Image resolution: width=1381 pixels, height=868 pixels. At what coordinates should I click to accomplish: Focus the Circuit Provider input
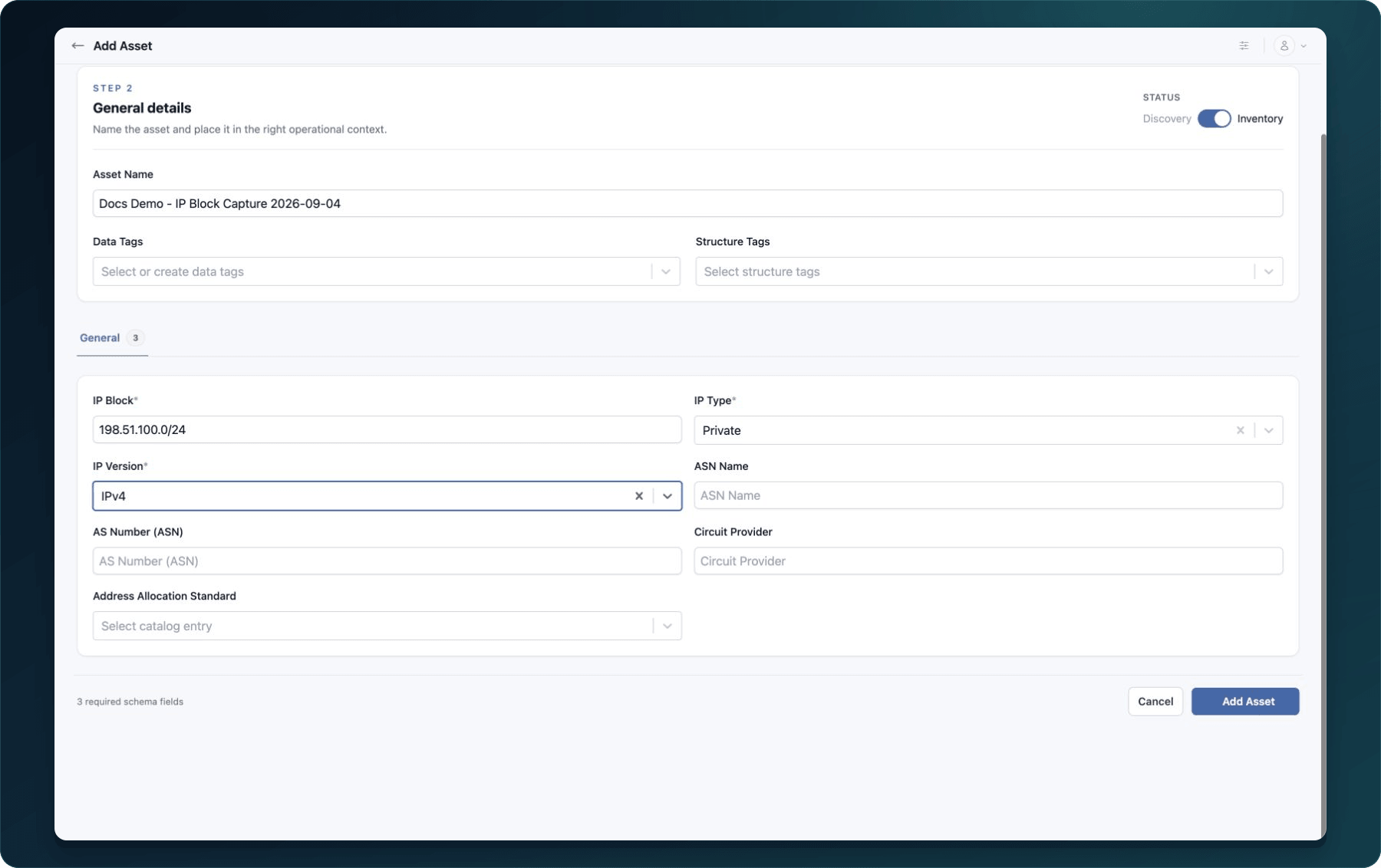(x=988, y=561)
